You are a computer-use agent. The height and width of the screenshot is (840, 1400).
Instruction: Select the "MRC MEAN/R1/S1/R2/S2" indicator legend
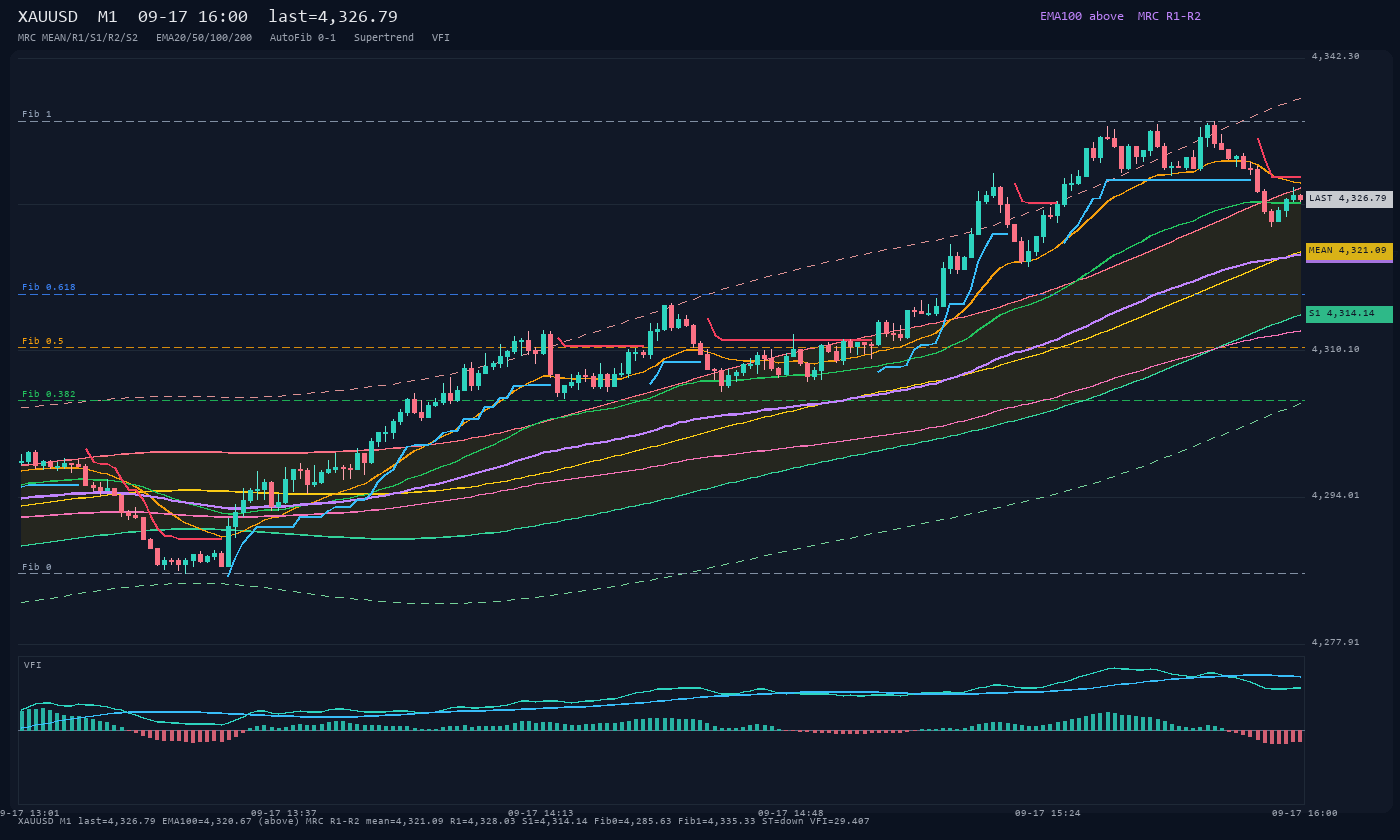(x=78, y=37)
